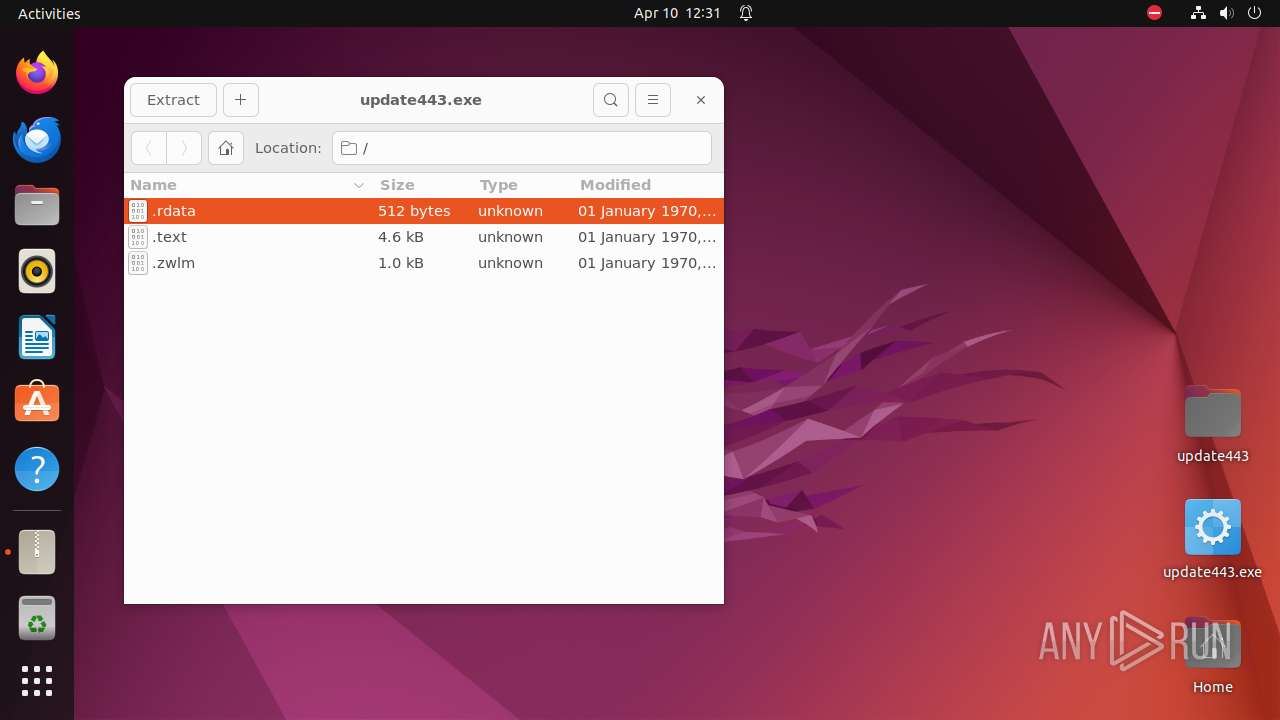The height and width of the screenshot is (720, 1280).
Task: Add files with the plus button
Action: pos(240,100)
